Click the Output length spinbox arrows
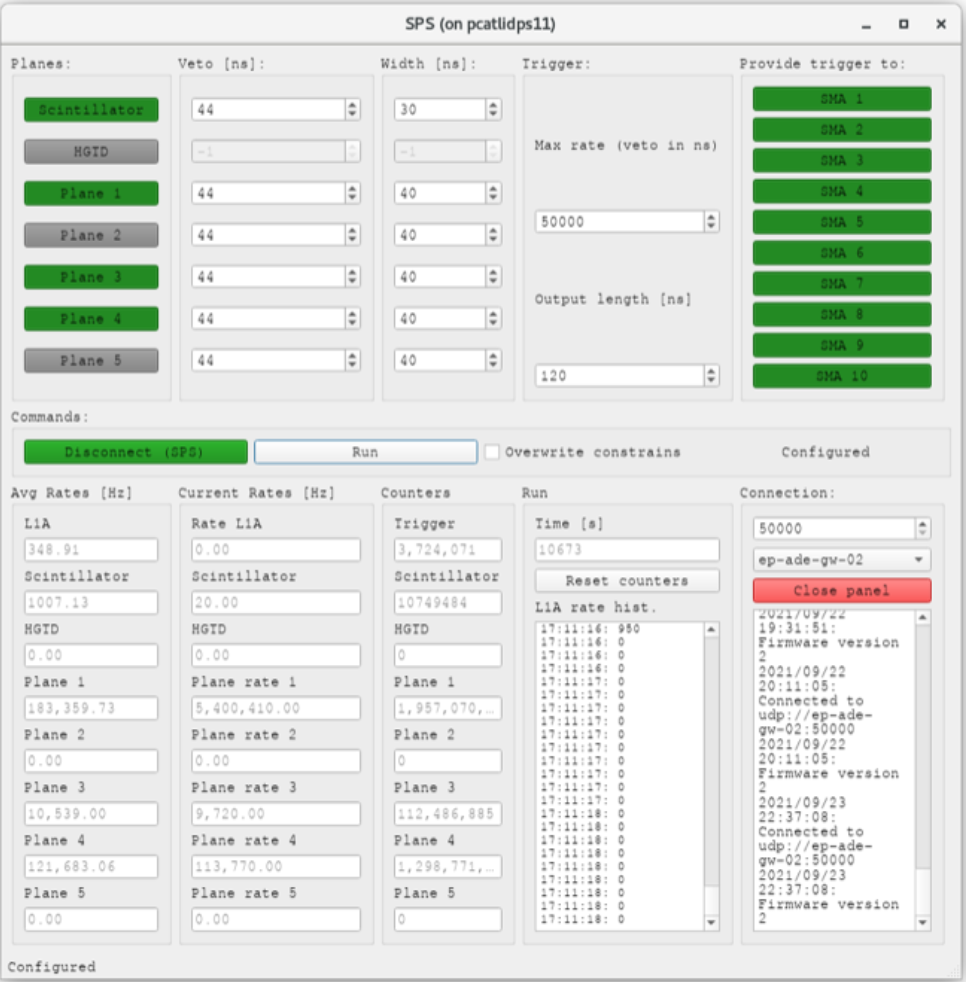966x982 pixels. pyautogui.click(x=711, y=376)
